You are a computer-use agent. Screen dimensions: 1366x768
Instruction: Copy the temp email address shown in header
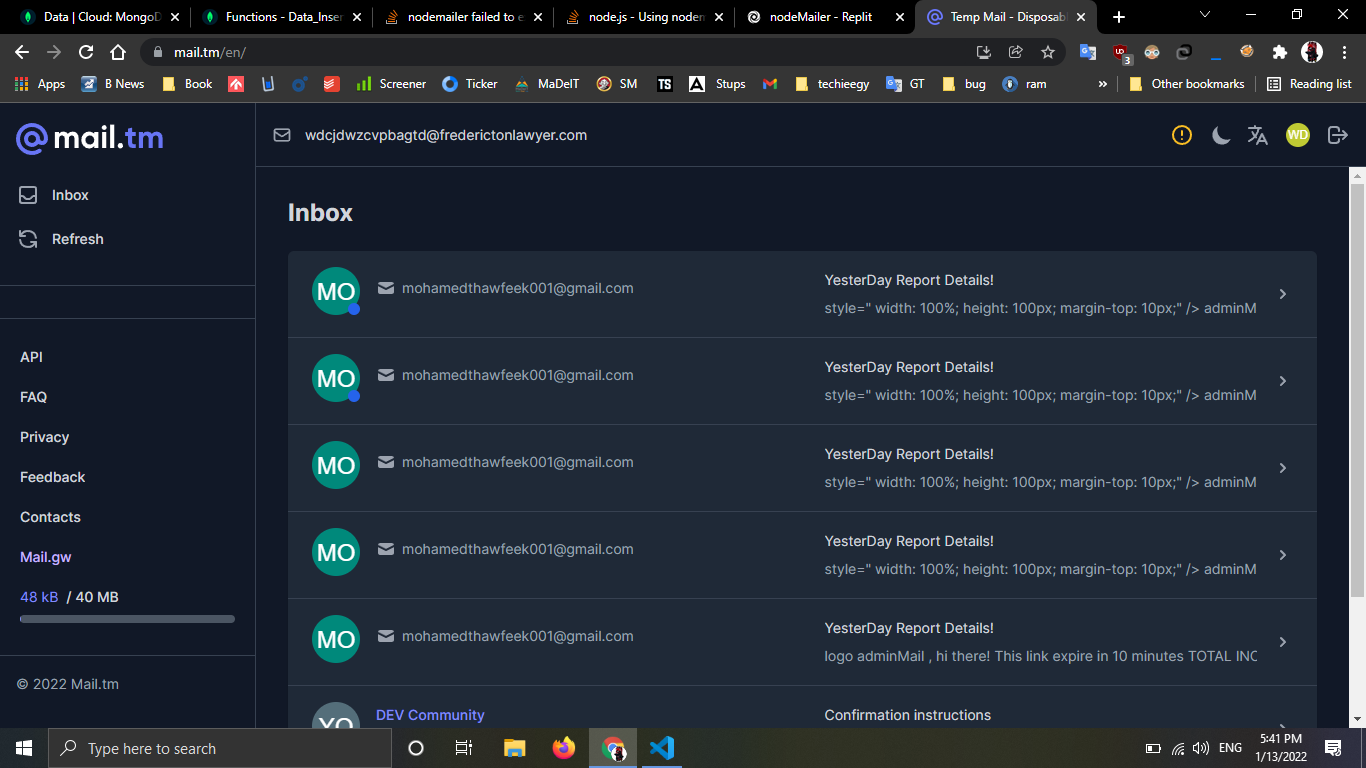tap(445, 135)
